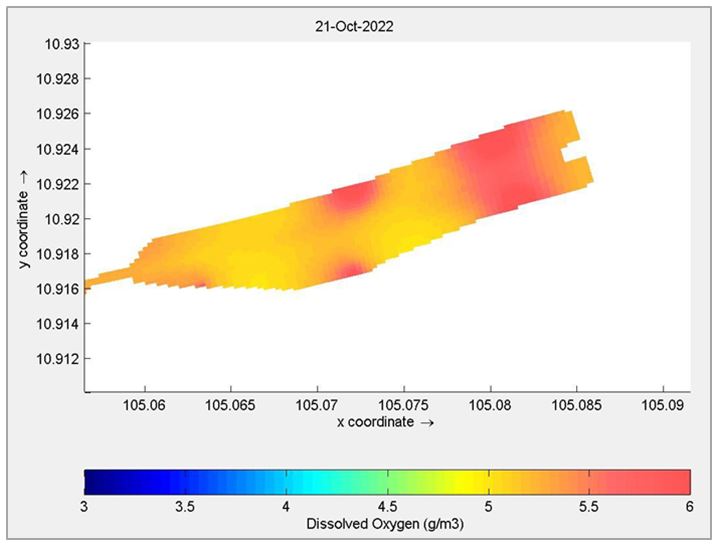This screenshot has height=547, width=719.
Task: Click y-axis tick label 10.928
Action: point(58,79)
